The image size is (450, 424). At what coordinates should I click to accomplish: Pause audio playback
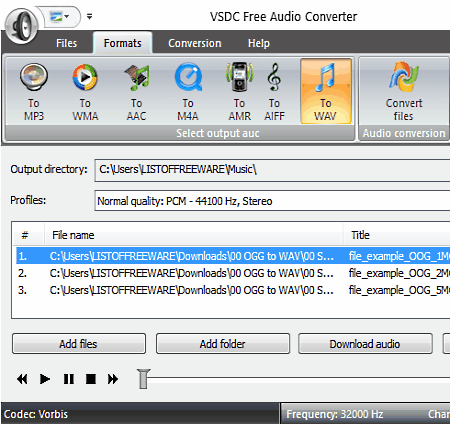click(x=69, y=379)
